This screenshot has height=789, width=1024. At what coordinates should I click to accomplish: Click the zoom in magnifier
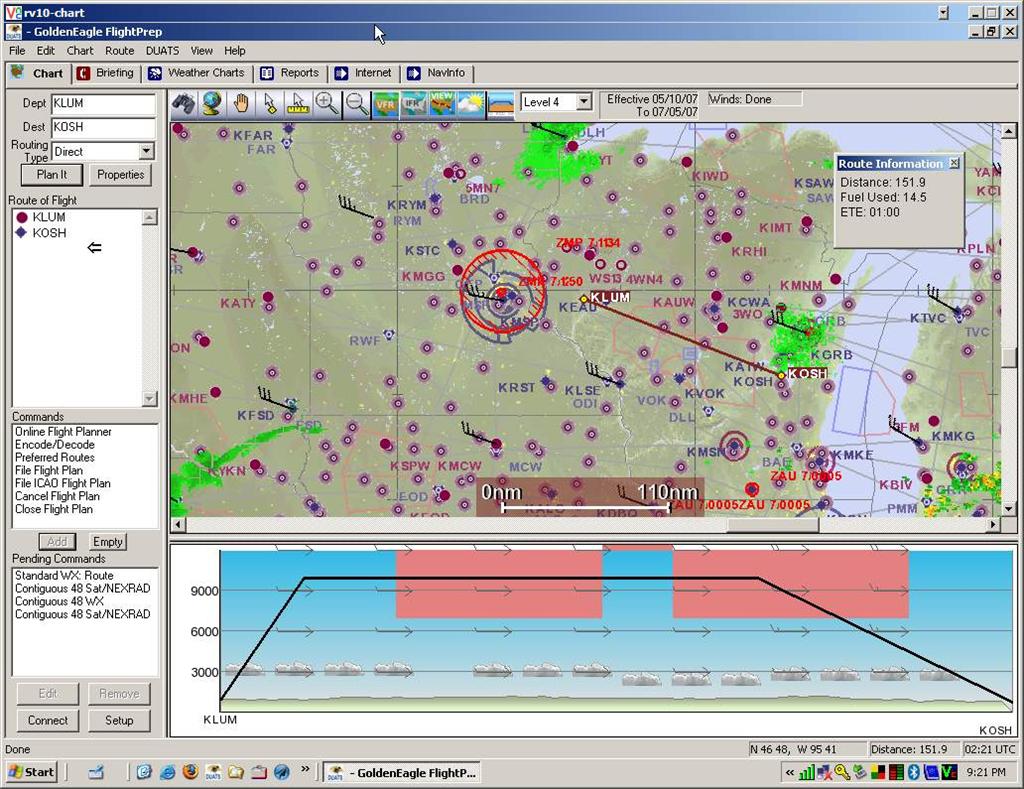point(327,105)
